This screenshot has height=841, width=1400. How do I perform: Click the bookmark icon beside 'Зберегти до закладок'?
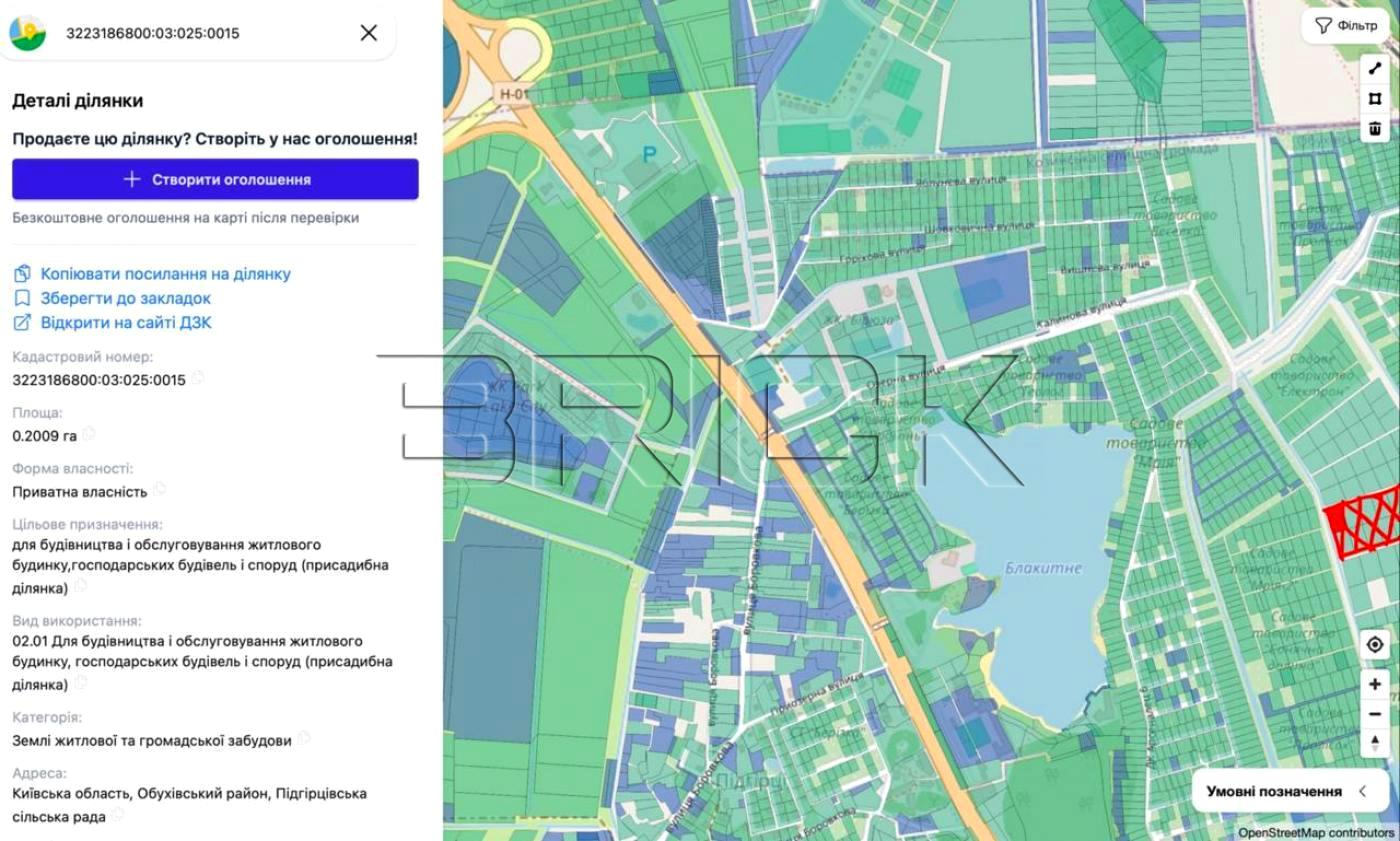[22, 298]
